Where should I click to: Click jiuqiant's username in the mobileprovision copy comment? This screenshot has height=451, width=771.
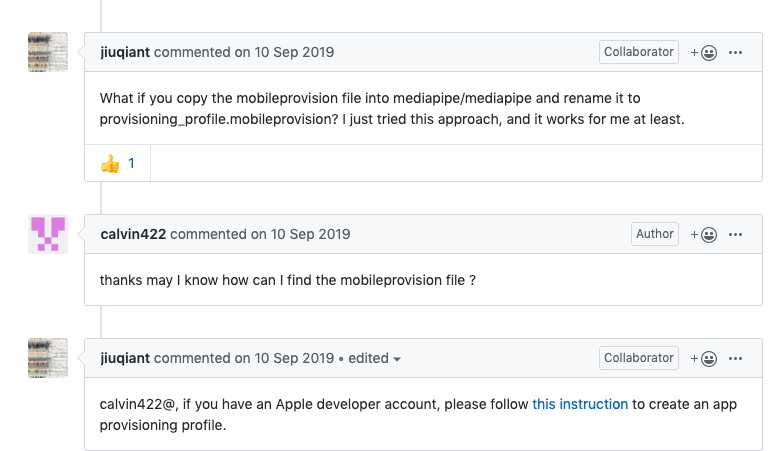pyautogui.click(x=125, y=52)
